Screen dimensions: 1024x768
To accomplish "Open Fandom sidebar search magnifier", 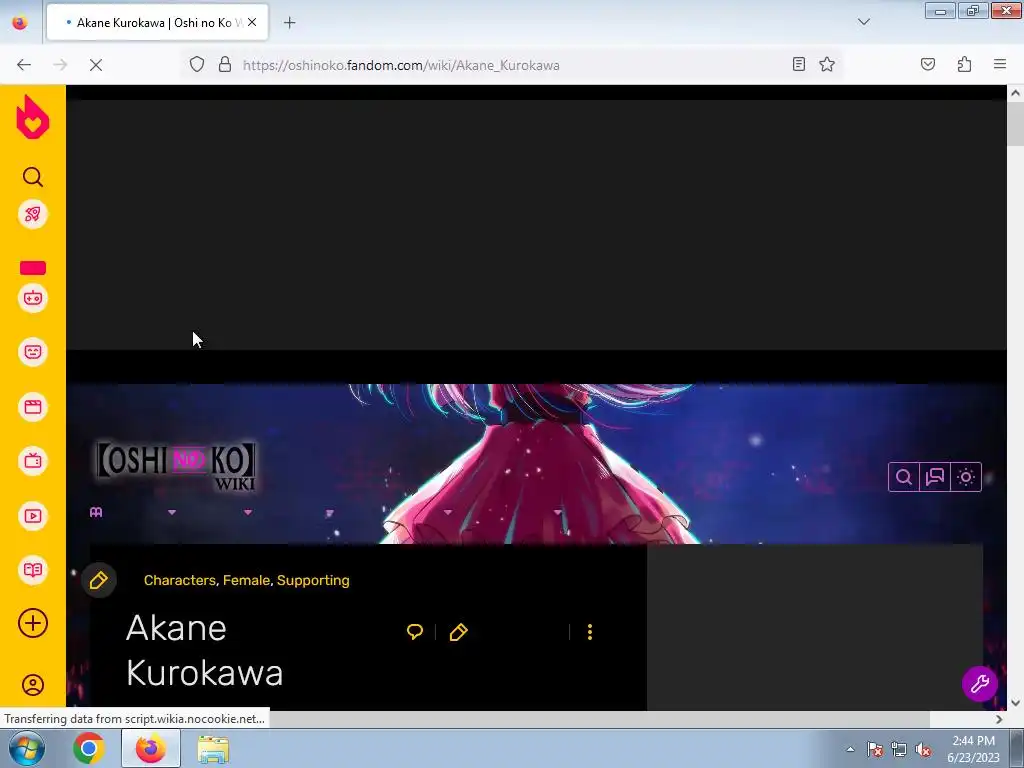I will pos(33,177).
